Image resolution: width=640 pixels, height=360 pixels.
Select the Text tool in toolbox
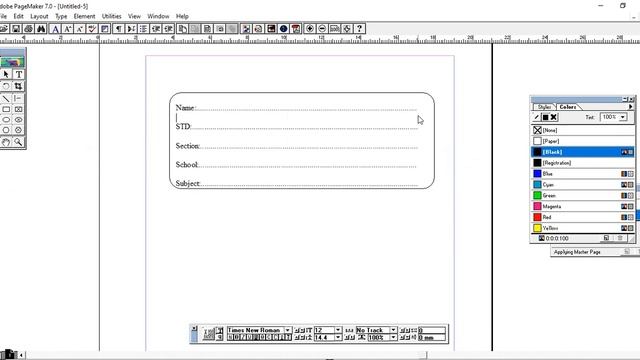click(x=19, y=74)
